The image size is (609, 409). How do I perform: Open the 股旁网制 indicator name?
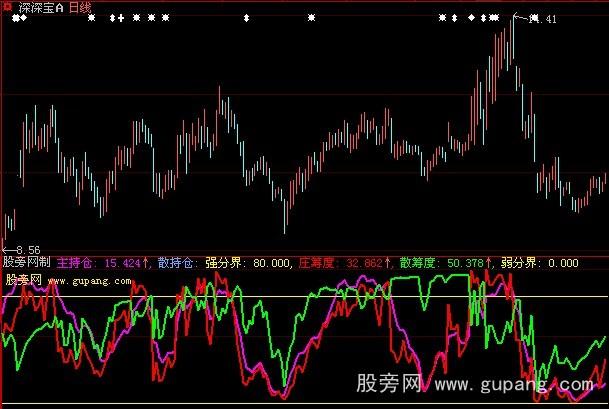point(26,263)
